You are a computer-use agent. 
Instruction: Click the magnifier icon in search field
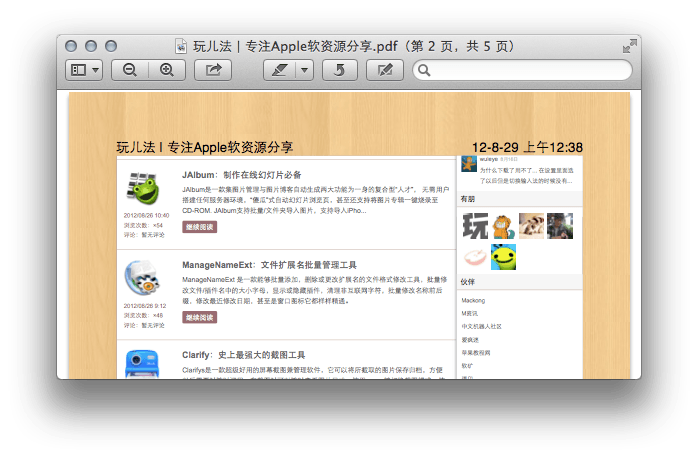tap(424, 70)
